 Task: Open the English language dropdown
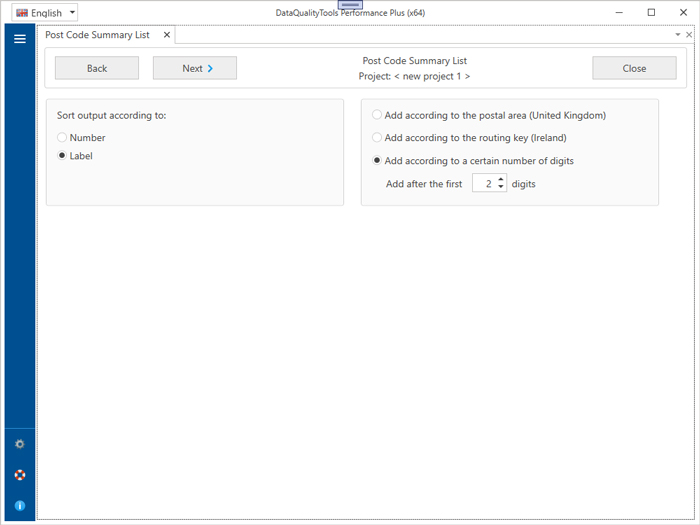point(72,13)
